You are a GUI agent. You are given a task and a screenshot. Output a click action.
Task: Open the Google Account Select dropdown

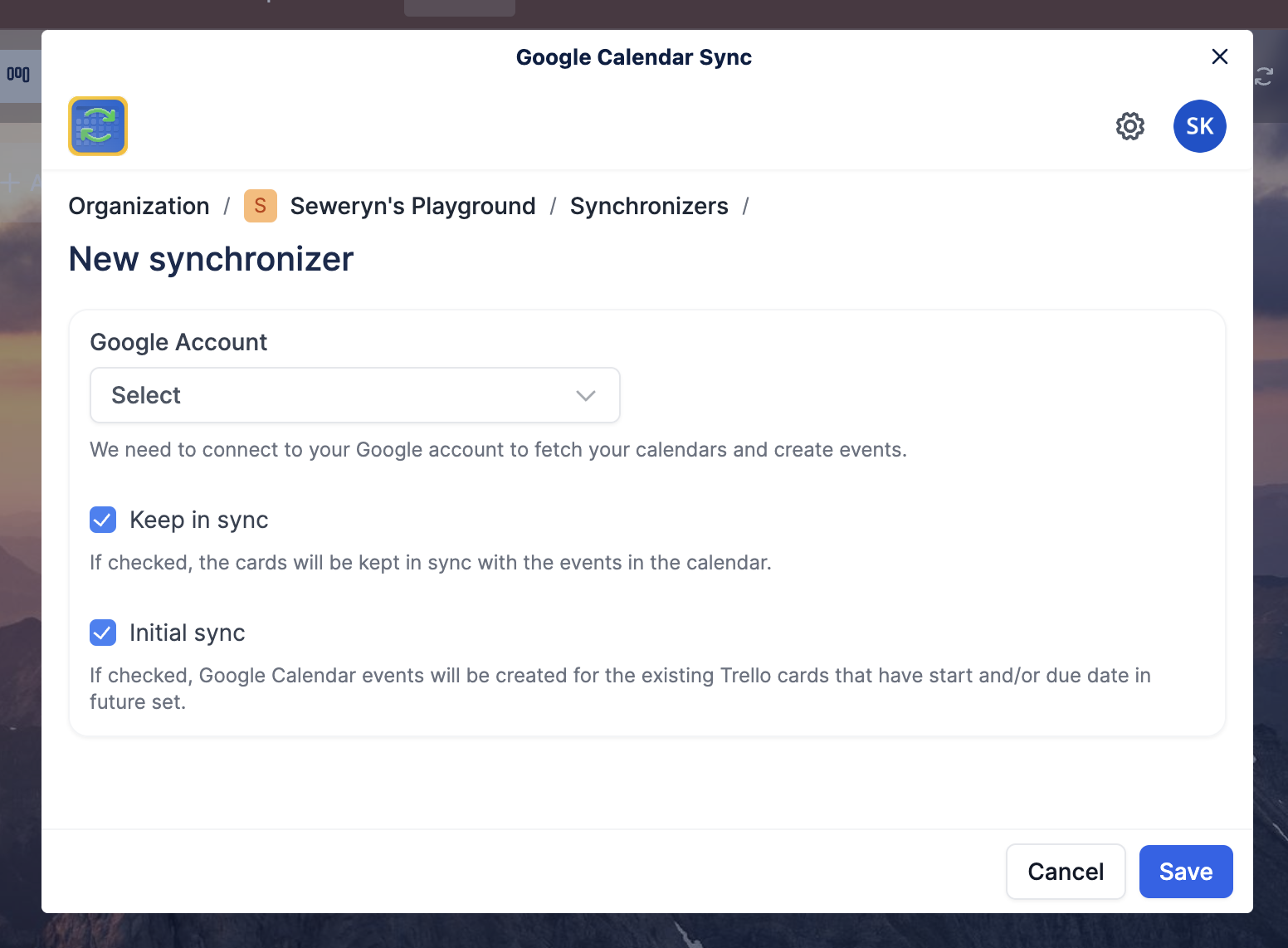(x=355, y=395)
